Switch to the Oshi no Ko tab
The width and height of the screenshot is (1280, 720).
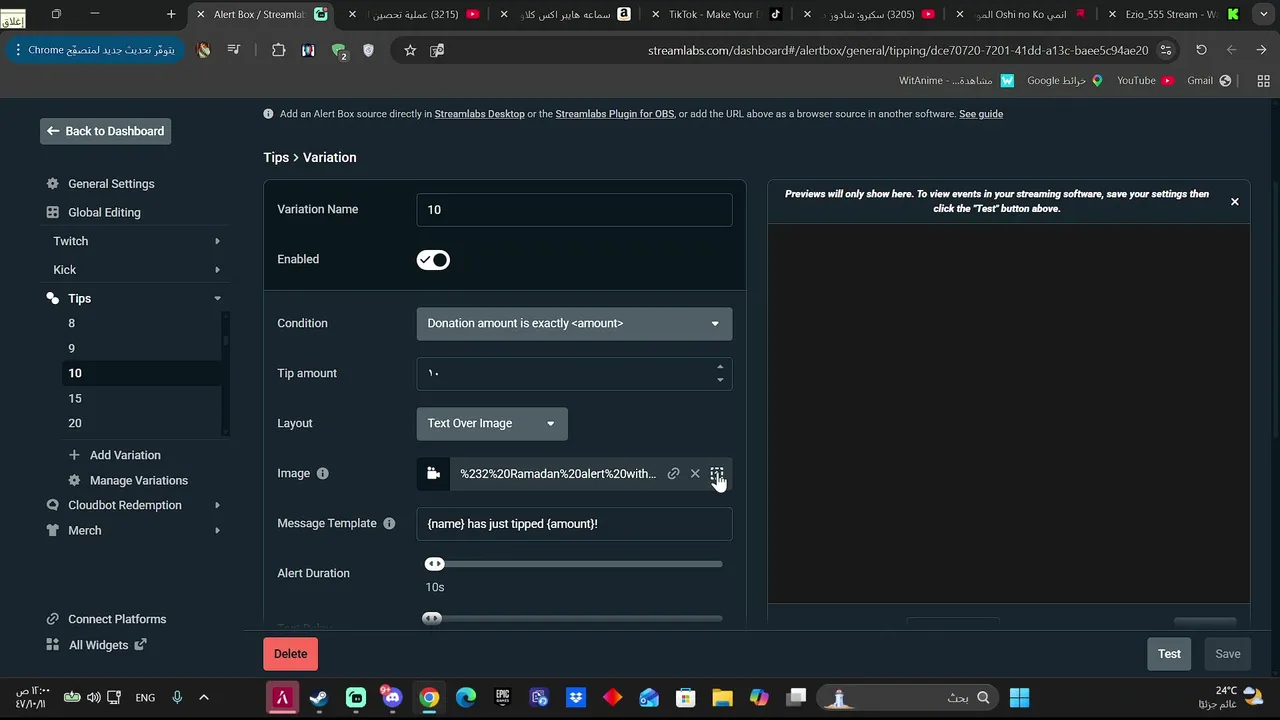pyautogui.click(x=1023, y=14)
